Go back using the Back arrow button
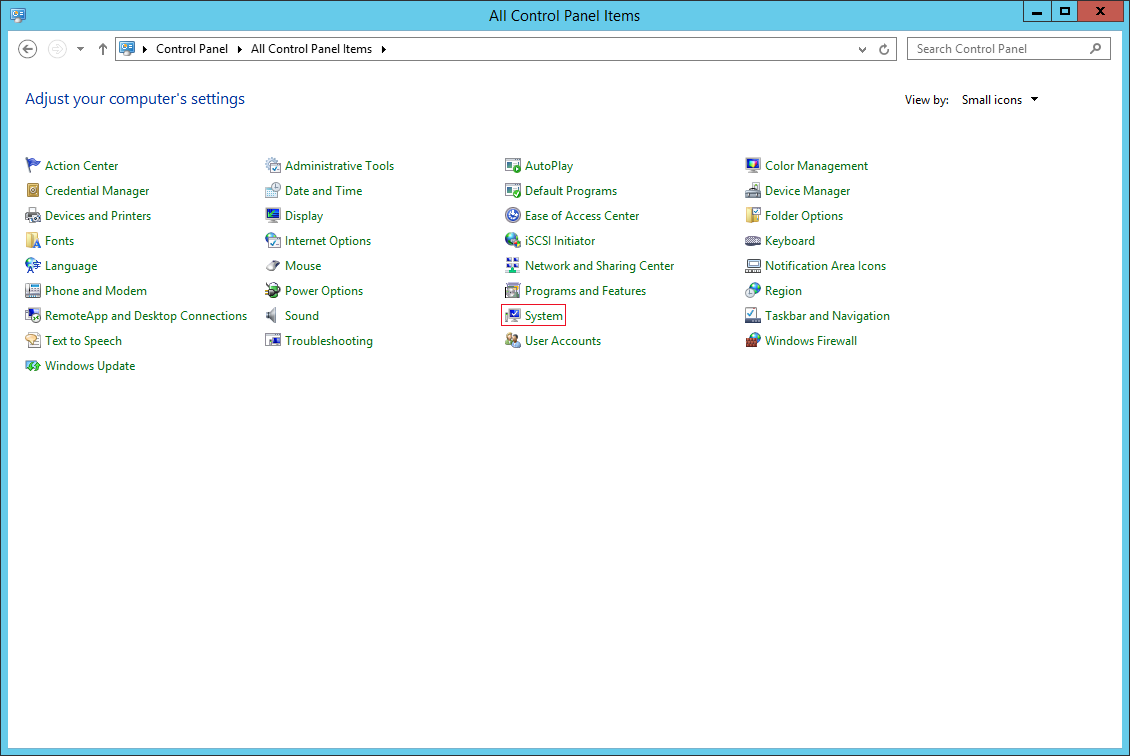Image resolution: width=1130 pixels, height=756 pixels. click(x=27, y=49)
